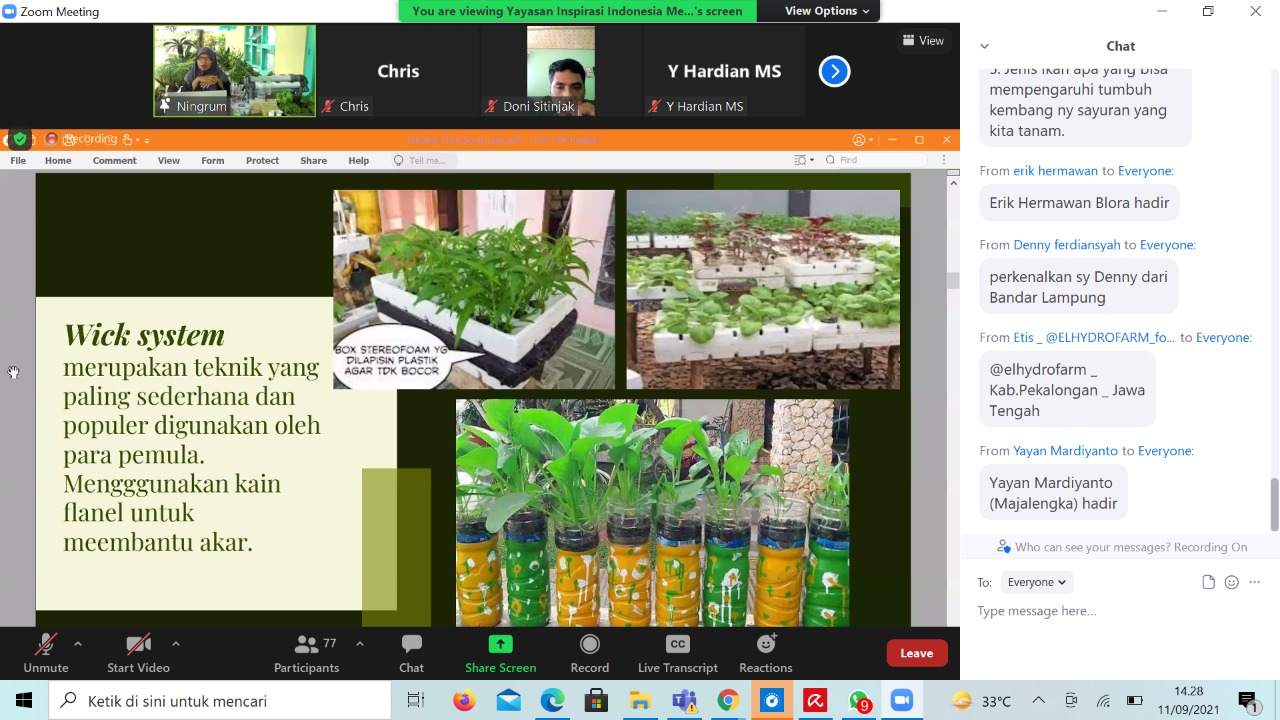This screenshot has width=1280, height=720.
Task: Unmute the microphone in Zoom
Action: pos(46,654)
